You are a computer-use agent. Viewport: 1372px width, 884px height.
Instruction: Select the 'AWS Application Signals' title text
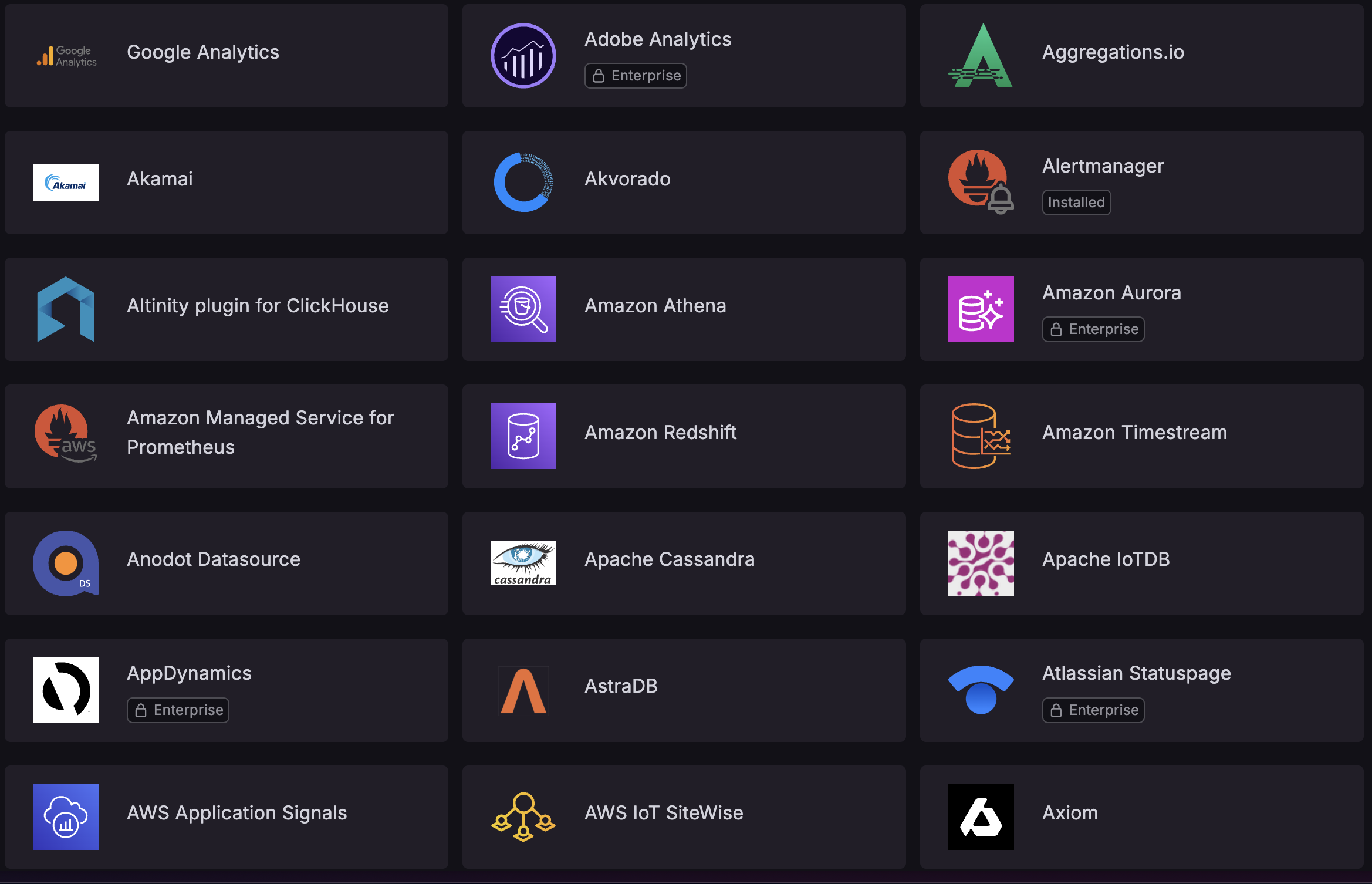tap(237, 813)
